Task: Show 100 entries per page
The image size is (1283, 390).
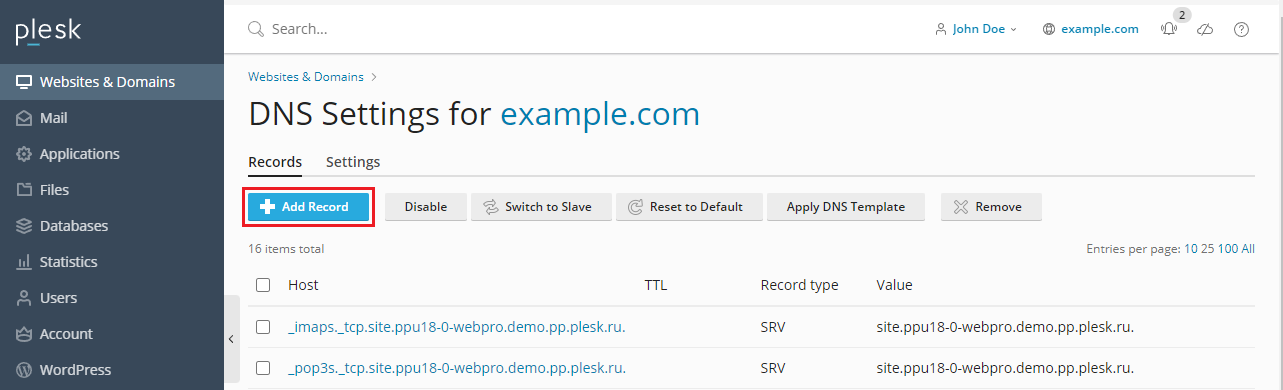Action: coord(1227,249)
